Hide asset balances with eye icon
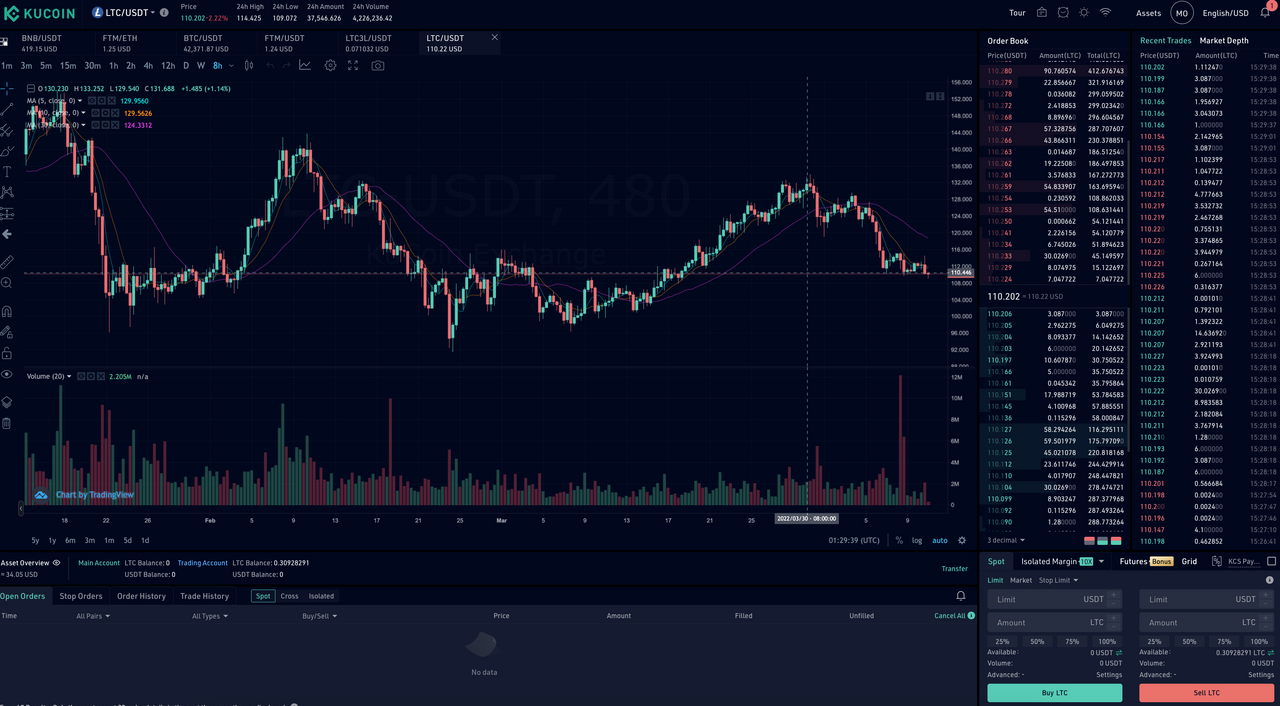 tap(57, 562)
